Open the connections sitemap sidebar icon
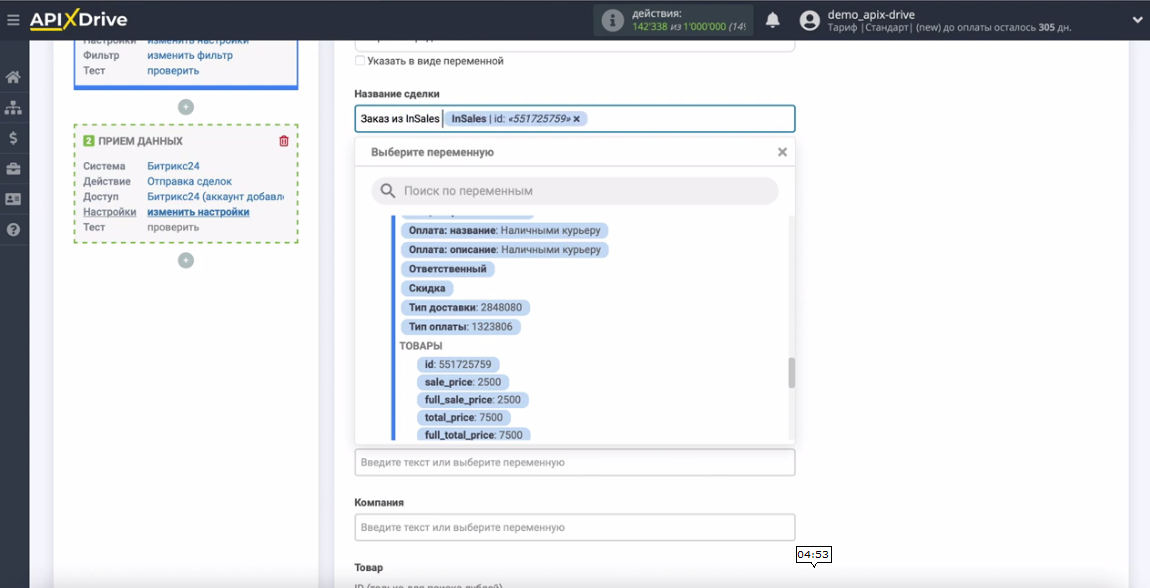This screenshot has height=588, width=1150. (x=13, y=108)
